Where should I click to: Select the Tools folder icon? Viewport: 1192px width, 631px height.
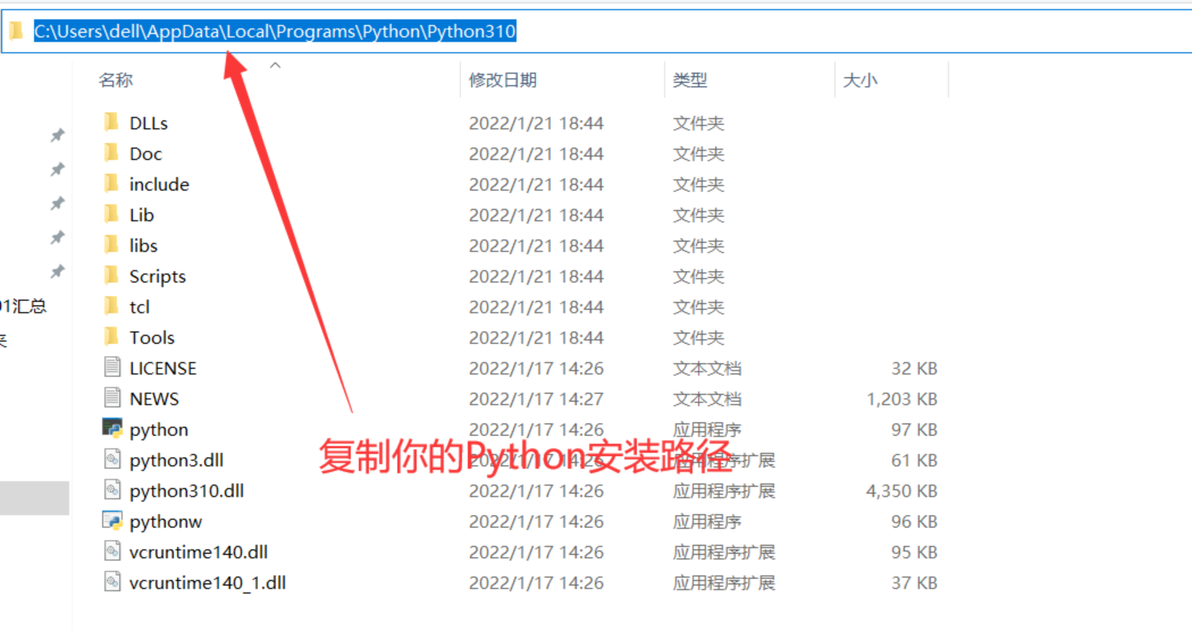pyautogui.click(x=112, y=337)
